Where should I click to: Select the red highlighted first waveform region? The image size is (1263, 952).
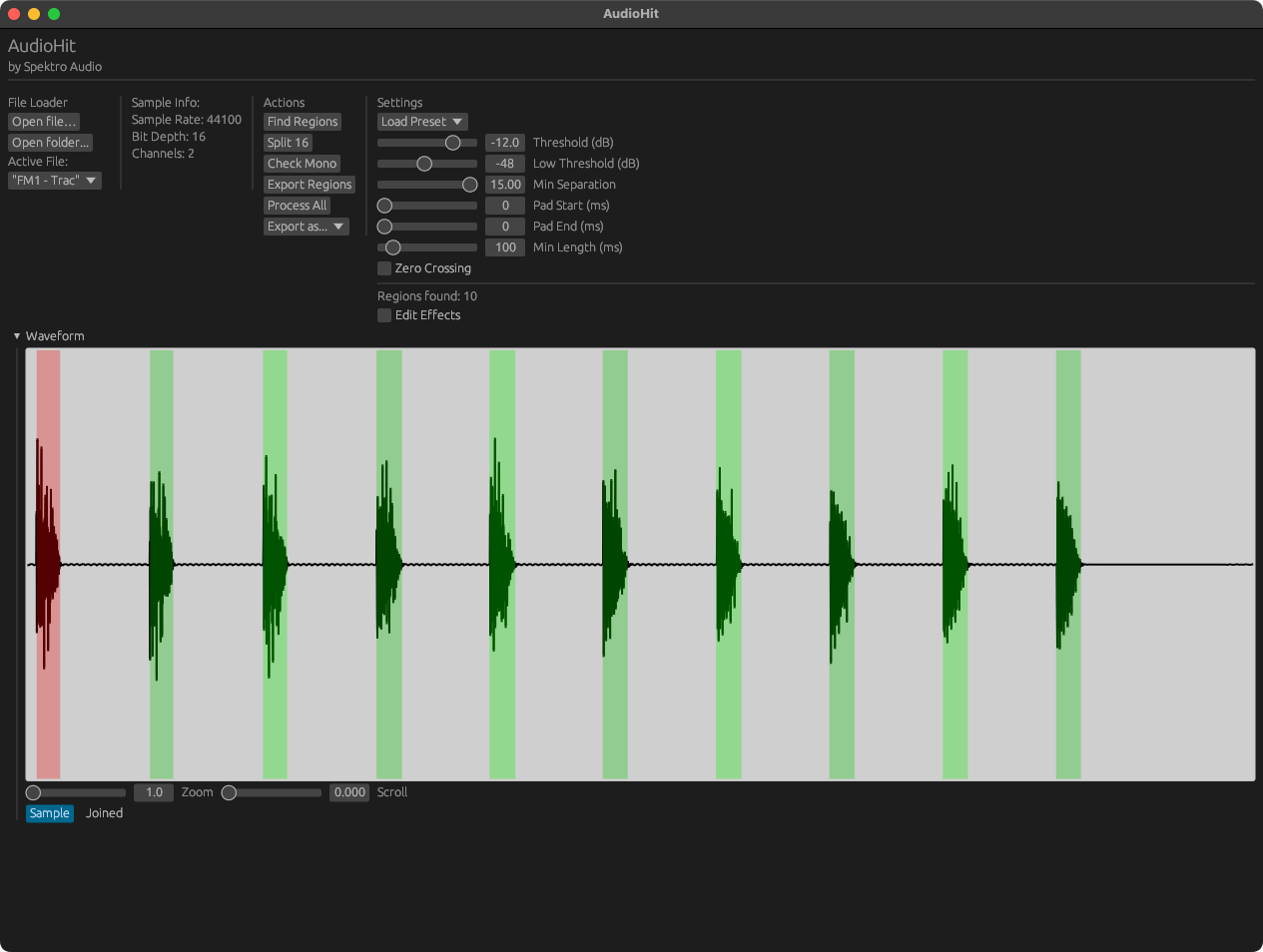click(48, 564)
